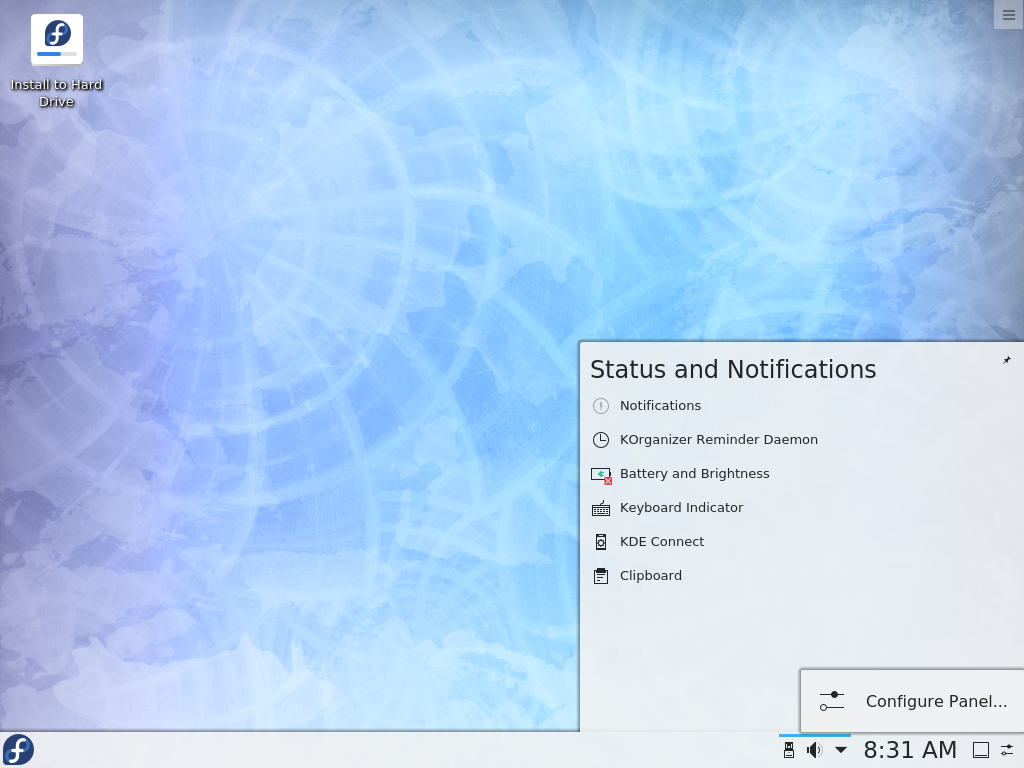Open Battery and Brightness entry
The image size is (1024, 768).
click(694, 473)
